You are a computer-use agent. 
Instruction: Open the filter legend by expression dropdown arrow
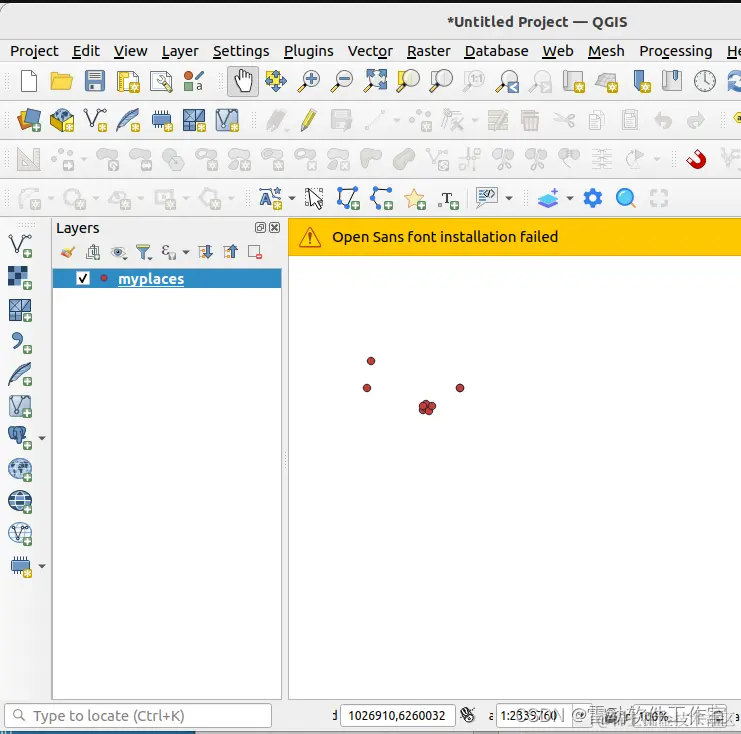coord(186,252)
